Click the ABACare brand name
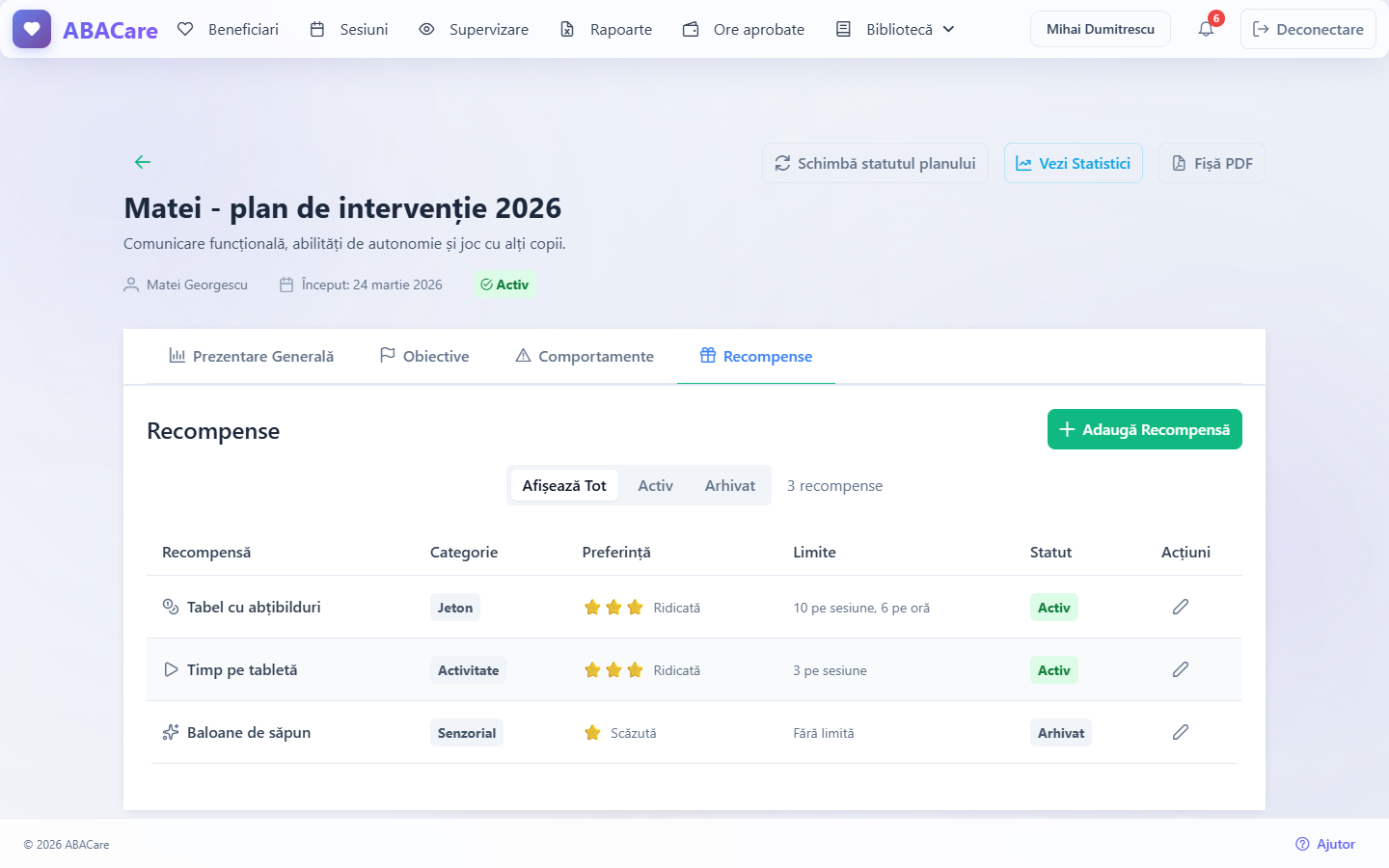 pyautogui.click(x=110, y=30)
